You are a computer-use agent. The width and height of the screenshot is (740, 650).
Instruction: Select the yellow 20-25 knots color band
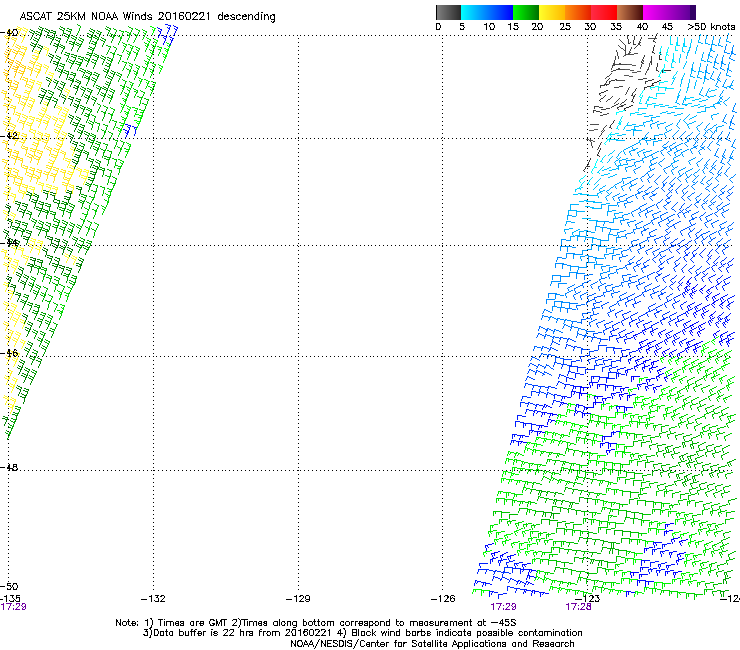tap(552, 12)
